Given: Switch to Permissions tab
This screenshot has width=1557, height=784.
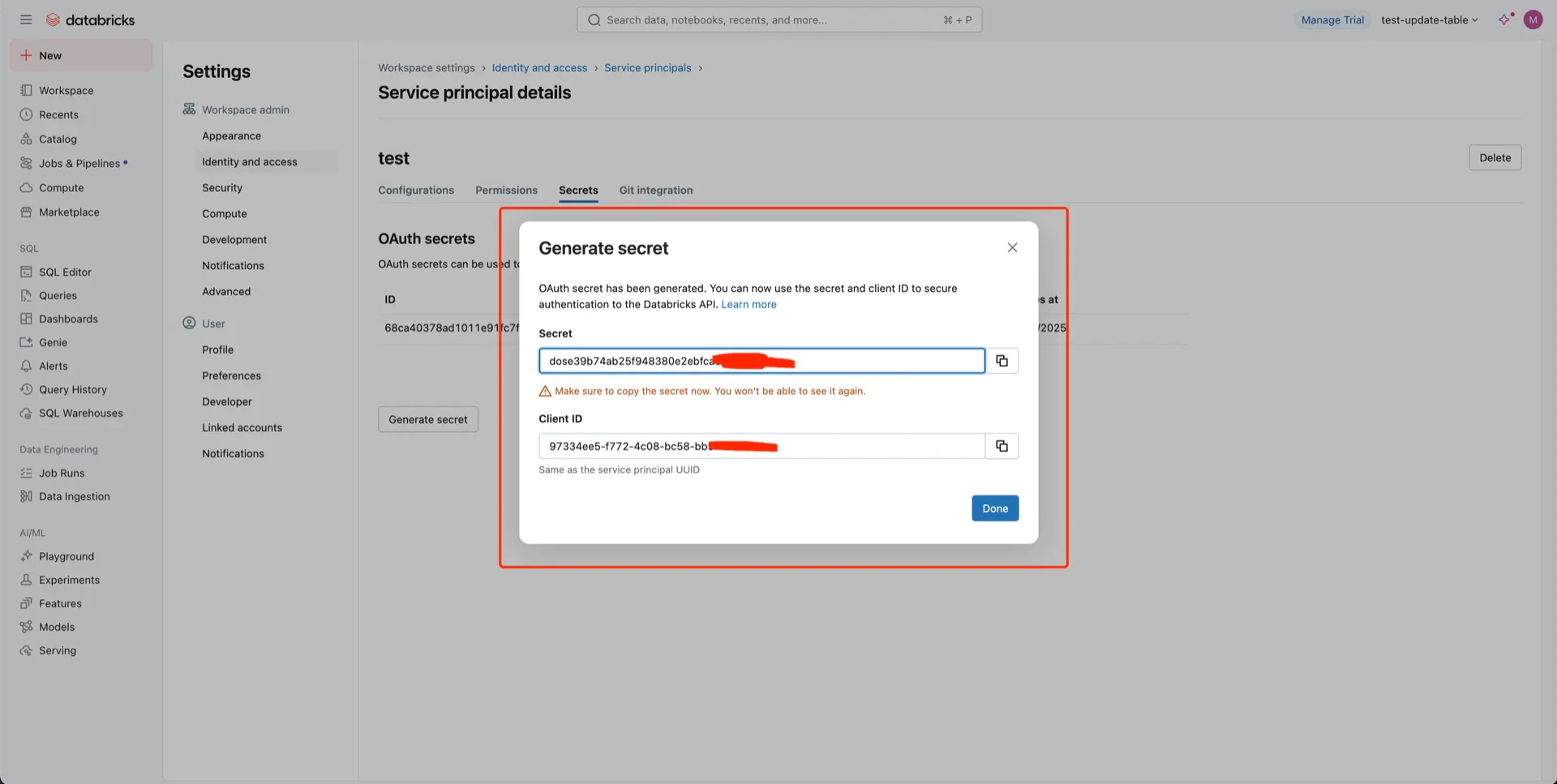Looking at the screenshot, I should tap(506, 190).
